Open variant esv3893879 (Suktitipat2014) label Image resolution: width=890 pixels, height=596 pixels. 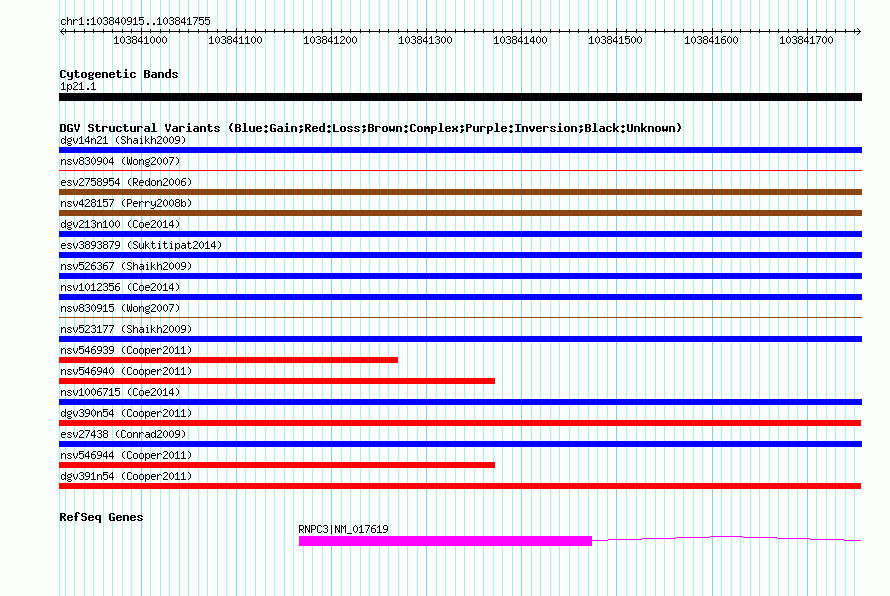pos(141,245)
